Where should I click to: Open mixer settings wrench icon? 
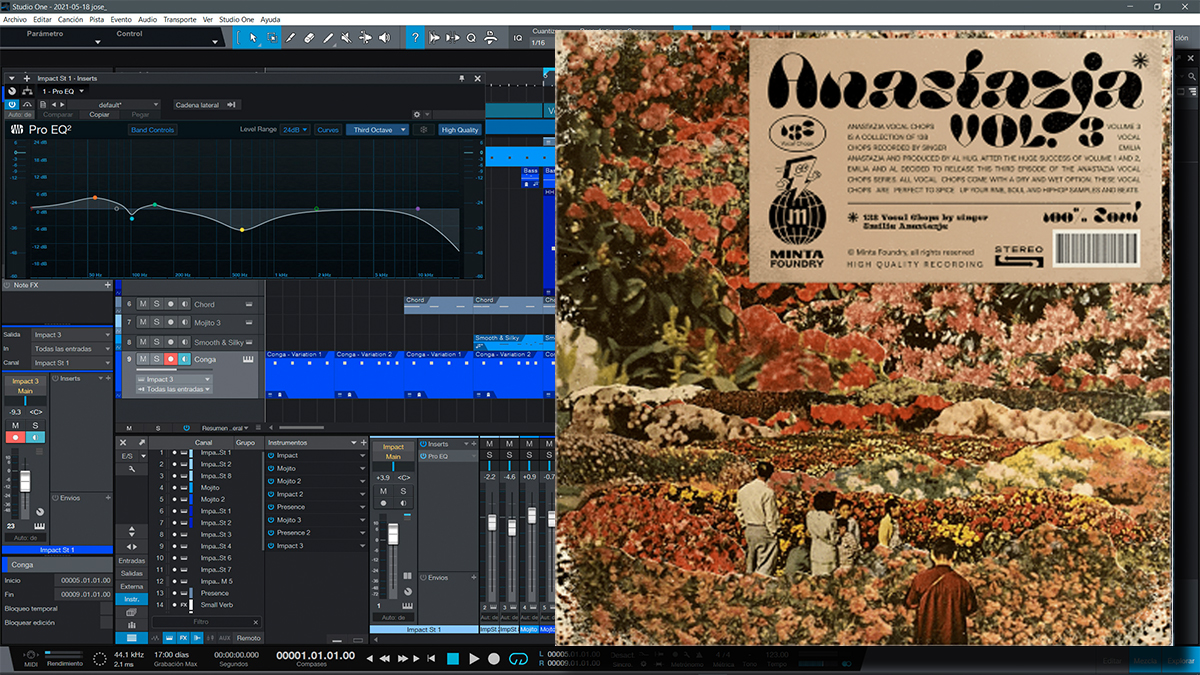131,468
